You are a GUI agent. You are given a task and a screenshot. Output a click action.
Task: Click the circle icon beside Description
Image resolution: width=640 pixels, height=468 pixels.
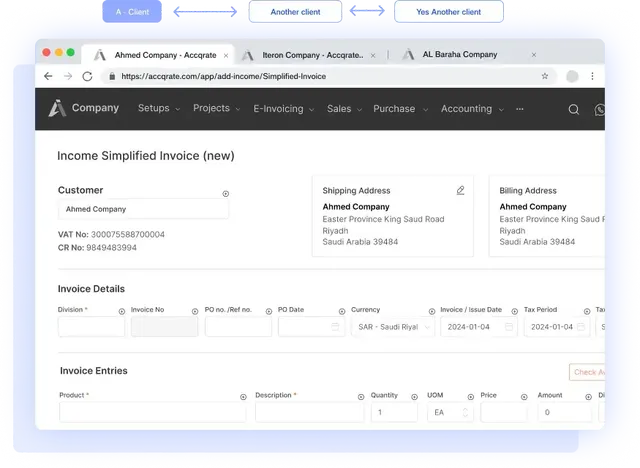click(361, 397)
